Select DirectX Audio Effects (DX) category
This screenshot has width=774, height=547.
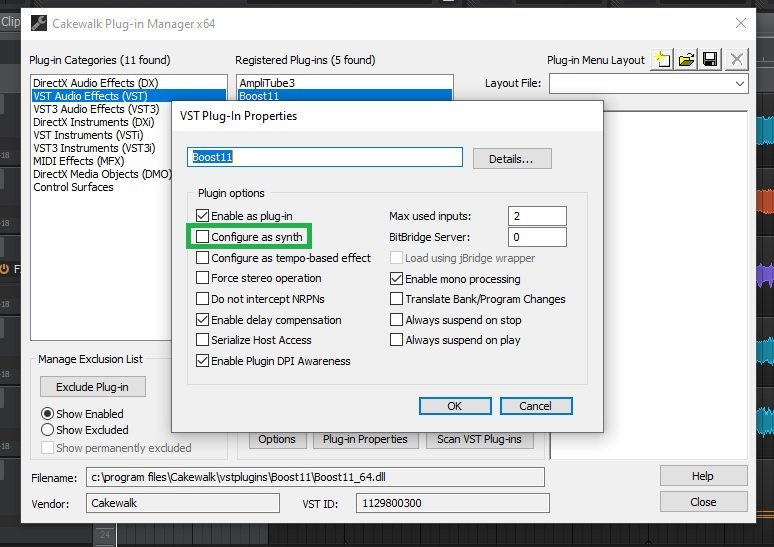coord(129,82)
